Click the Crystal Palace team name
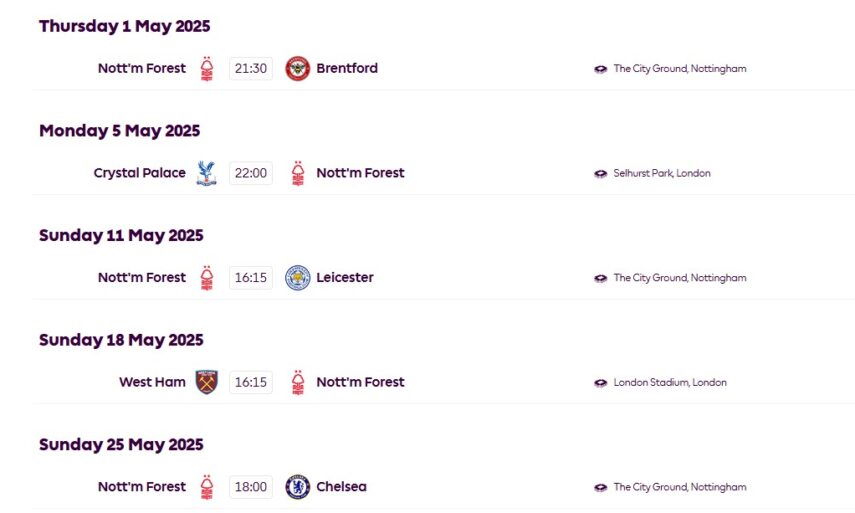This screenshot has width=855, height=513. tap(139, 173)
